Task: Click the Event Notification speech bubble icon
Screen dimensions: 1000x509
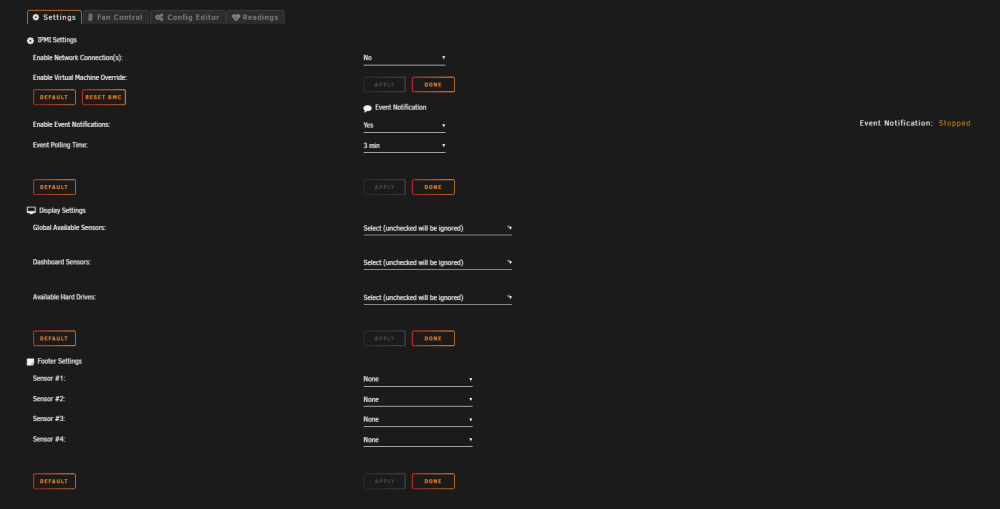Action: tap(367, 108)
